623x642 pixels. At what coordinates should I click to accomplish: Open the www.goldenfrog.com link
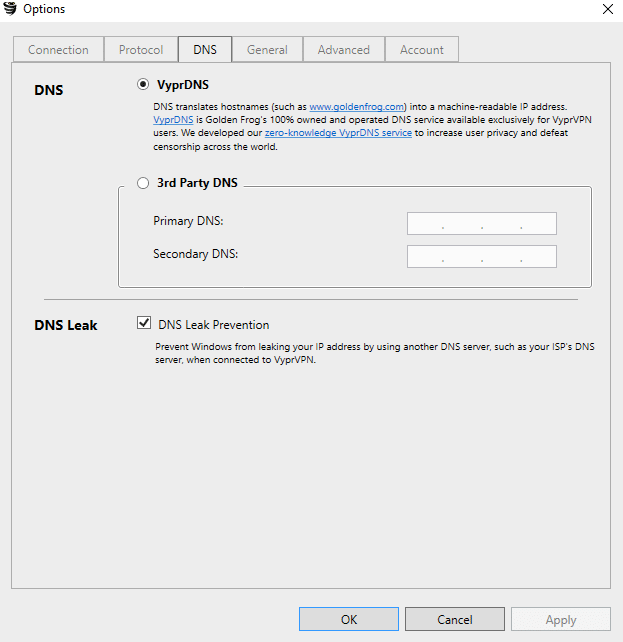coord(357,107)
